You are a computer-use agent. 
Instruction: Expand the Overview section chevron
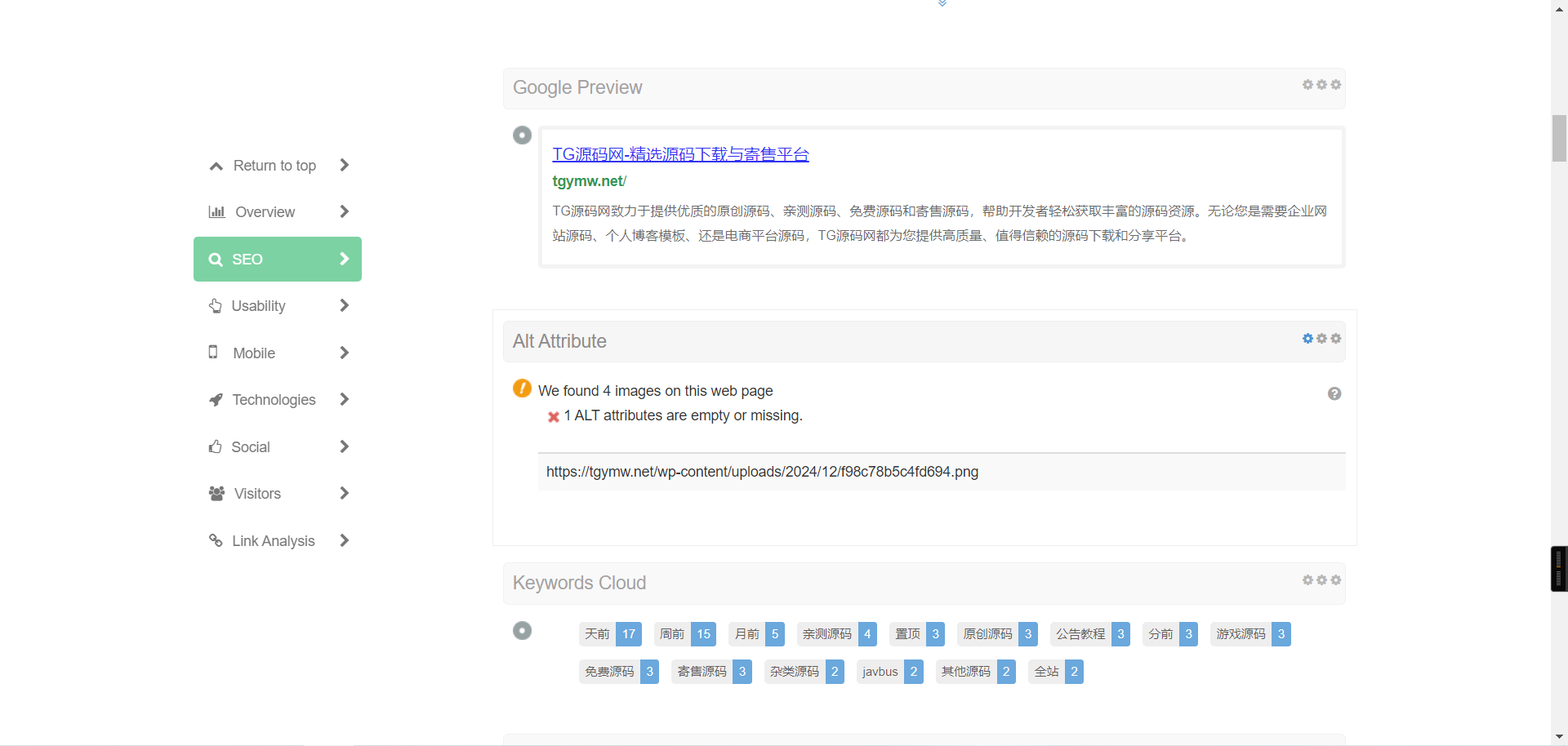click(x=344, y=212)
